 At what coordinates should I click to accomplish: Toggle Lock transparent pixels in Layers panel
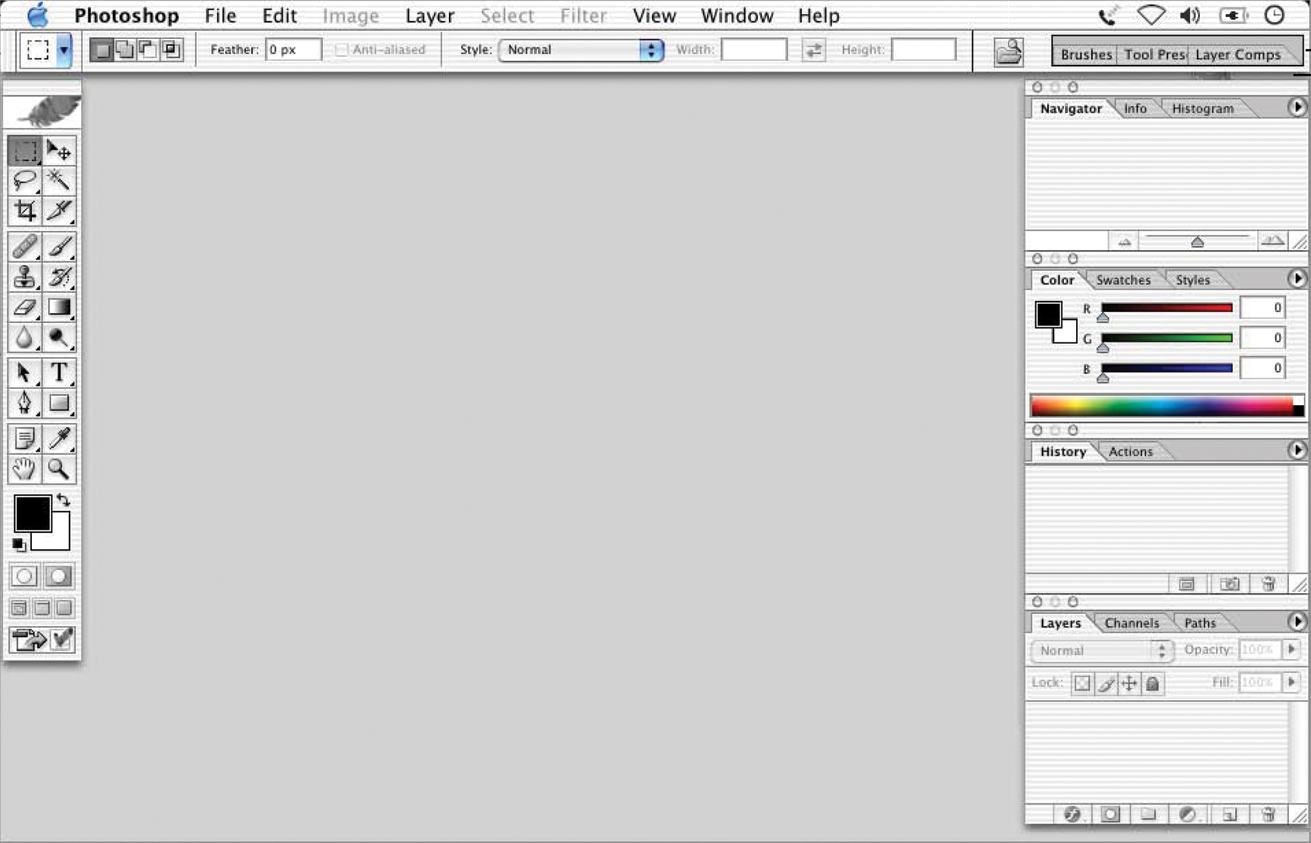1082,684
